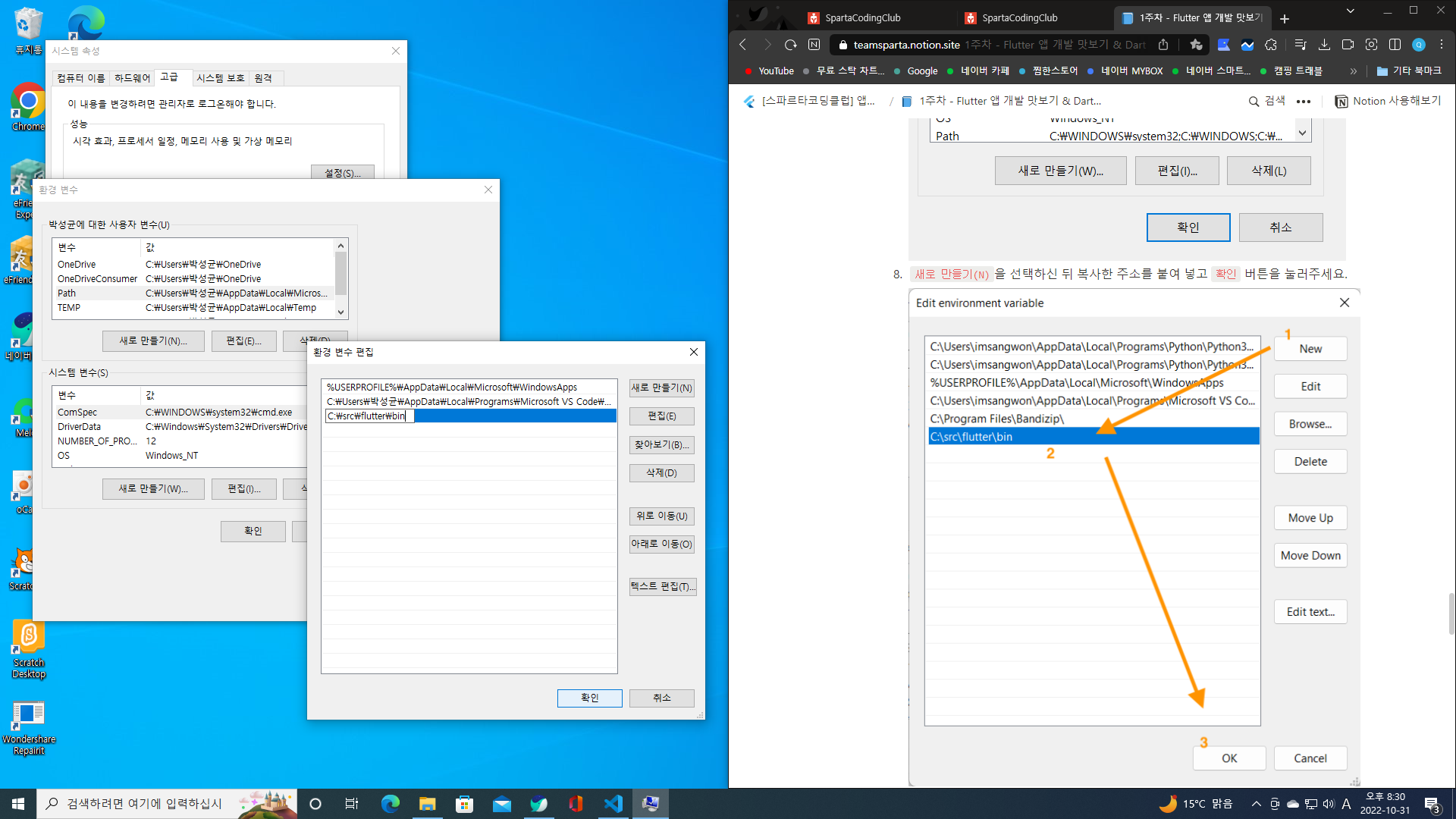Image resolution: width=1456 pixels, height=819 pixels.
Task: Open Task View on the taskbar
Action: coord(351,804)
